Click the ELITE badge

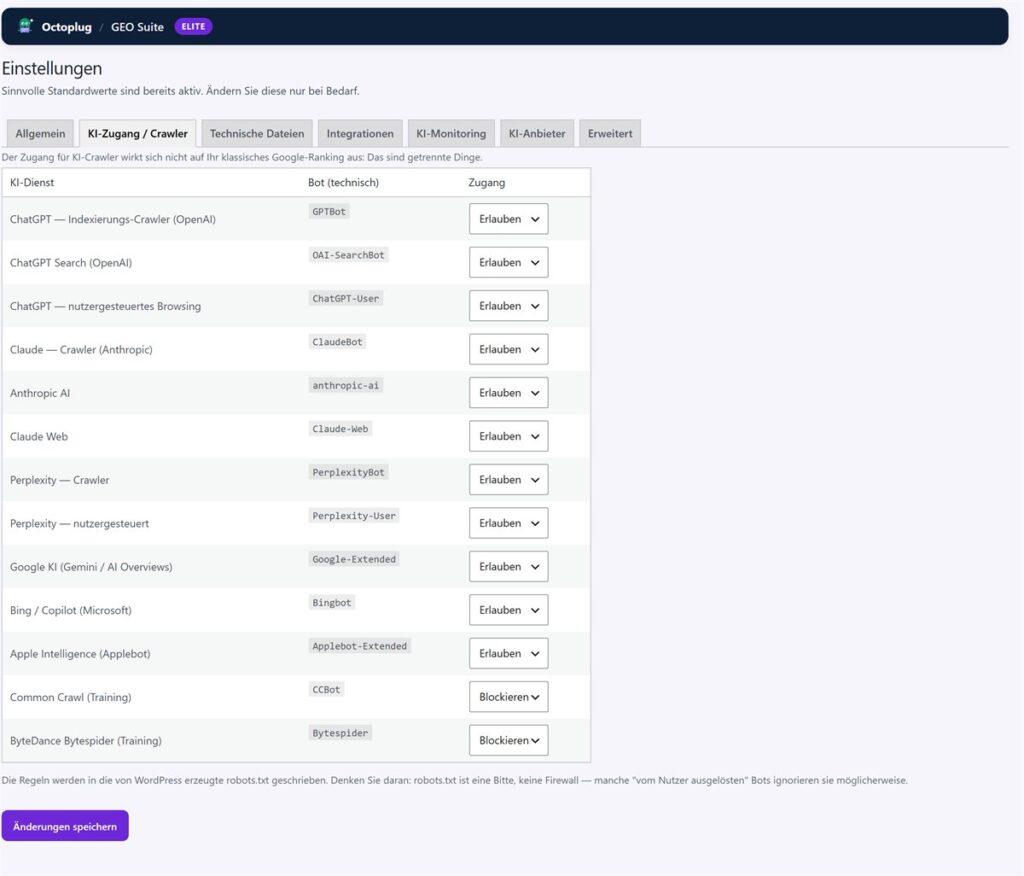pyautogui.click(x=193, y=27)
